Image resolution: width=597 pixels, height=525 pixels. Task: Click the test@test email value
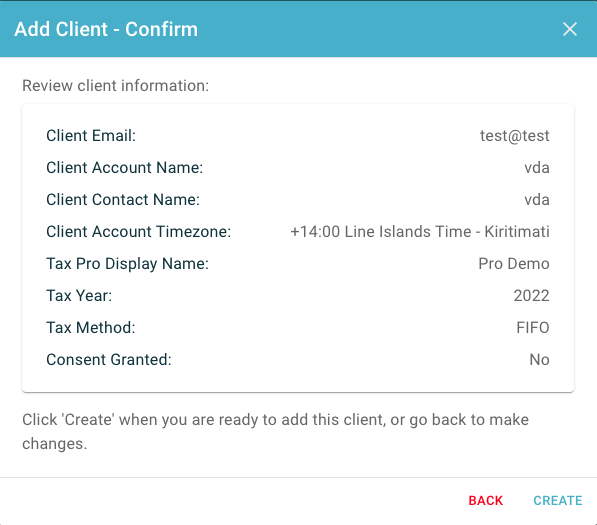(x=514, y=136)
